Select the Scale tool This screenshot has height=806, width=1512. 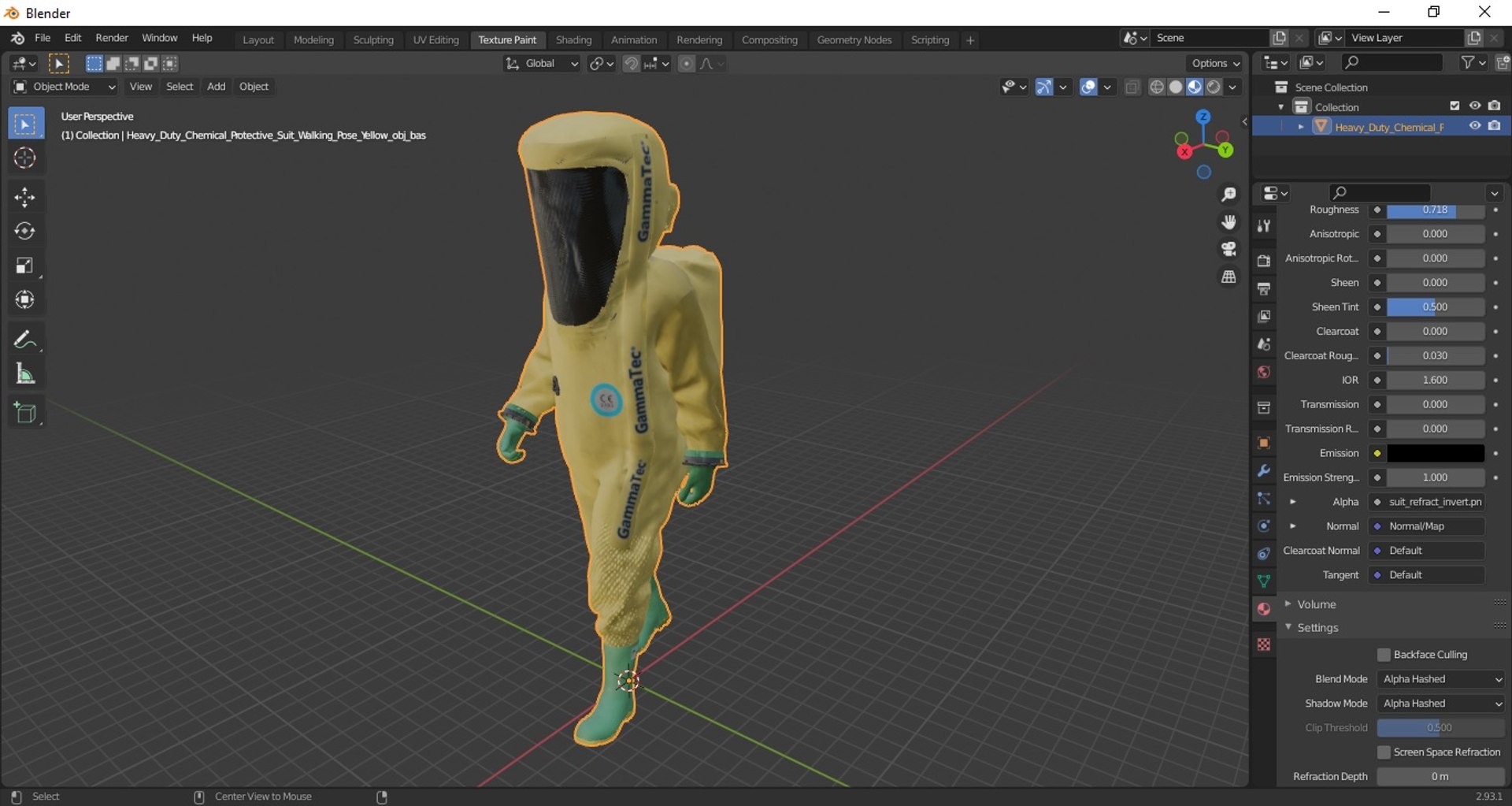coord(25,266)
